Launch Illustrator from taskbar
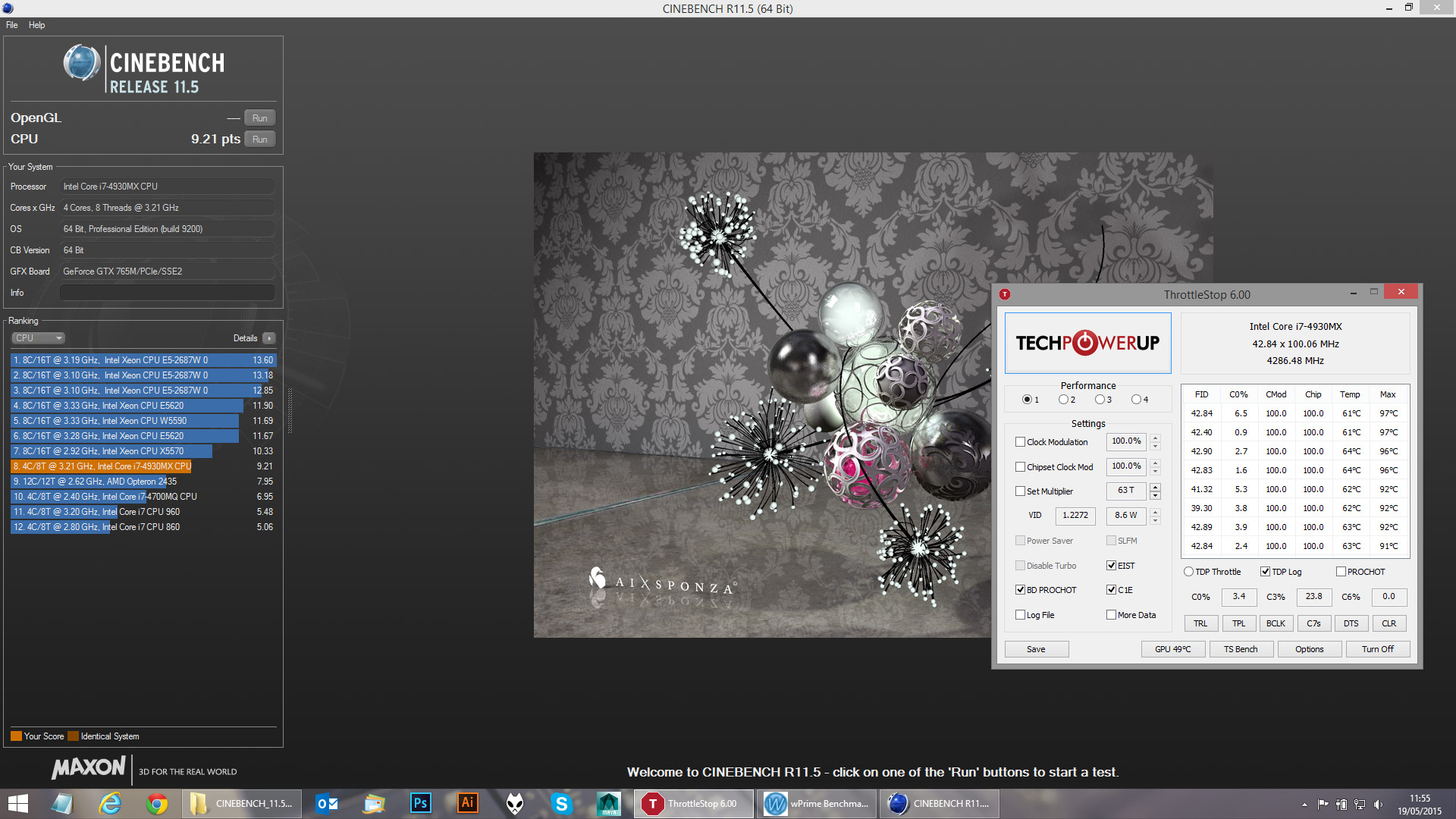The width and height of the screenshot is (1456, 819). [x=468, y=804]
